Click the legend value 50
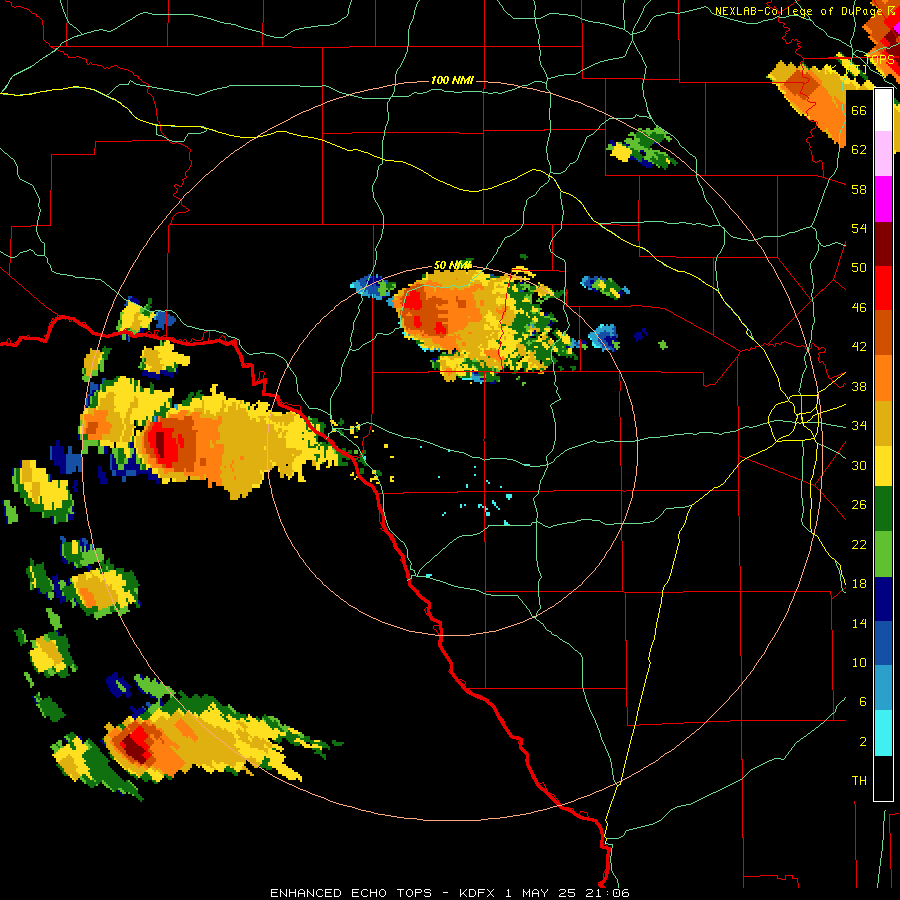This screenshot has height=900, width=900. 859,268
